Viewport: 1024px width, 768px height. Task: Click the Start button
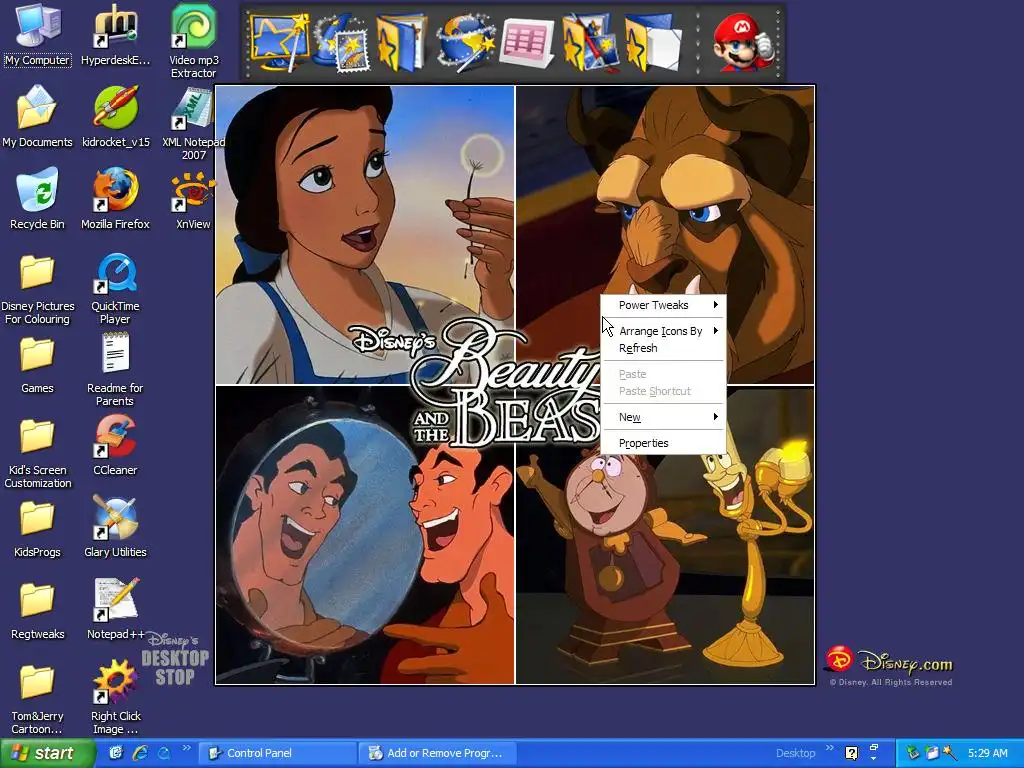click(x=47, y=754)
